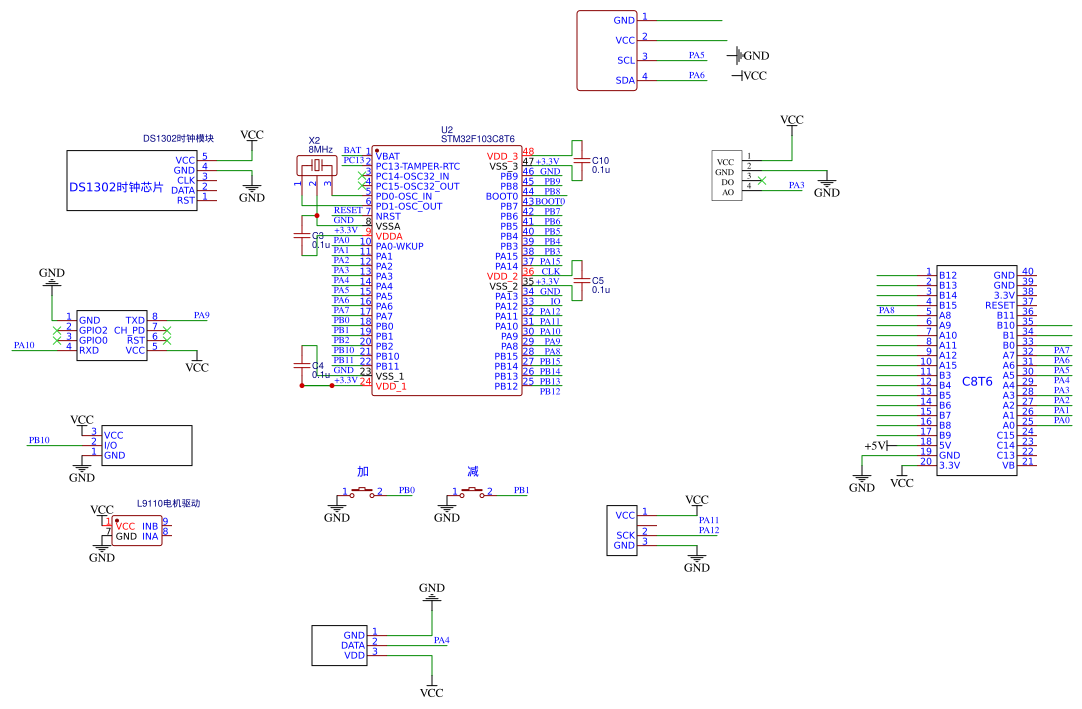Select the PA3 net label near AO pin
The image size is (1082, 709).
[796, 185]
